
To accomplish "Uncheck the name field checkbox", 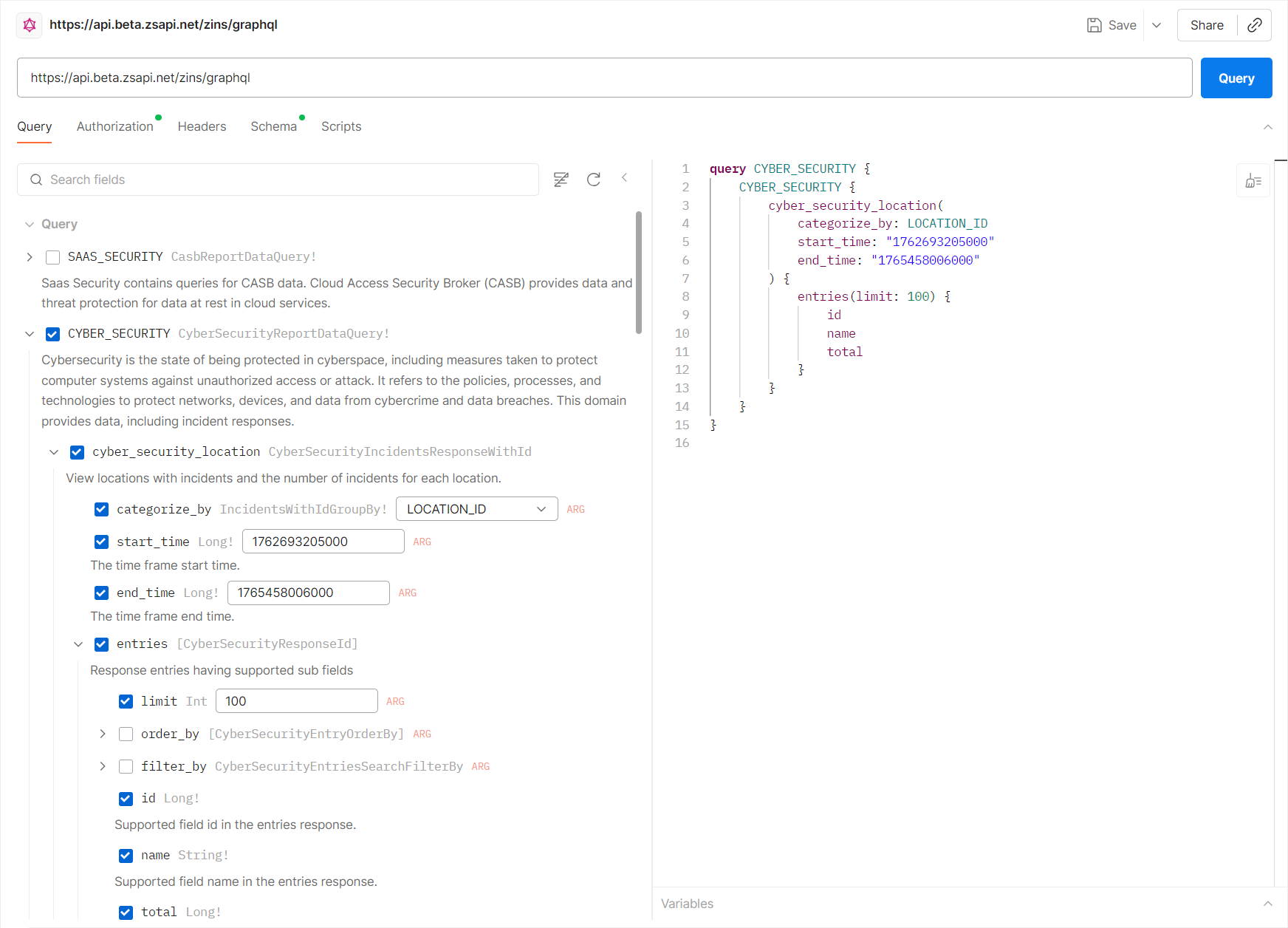I will coord(126,856).
